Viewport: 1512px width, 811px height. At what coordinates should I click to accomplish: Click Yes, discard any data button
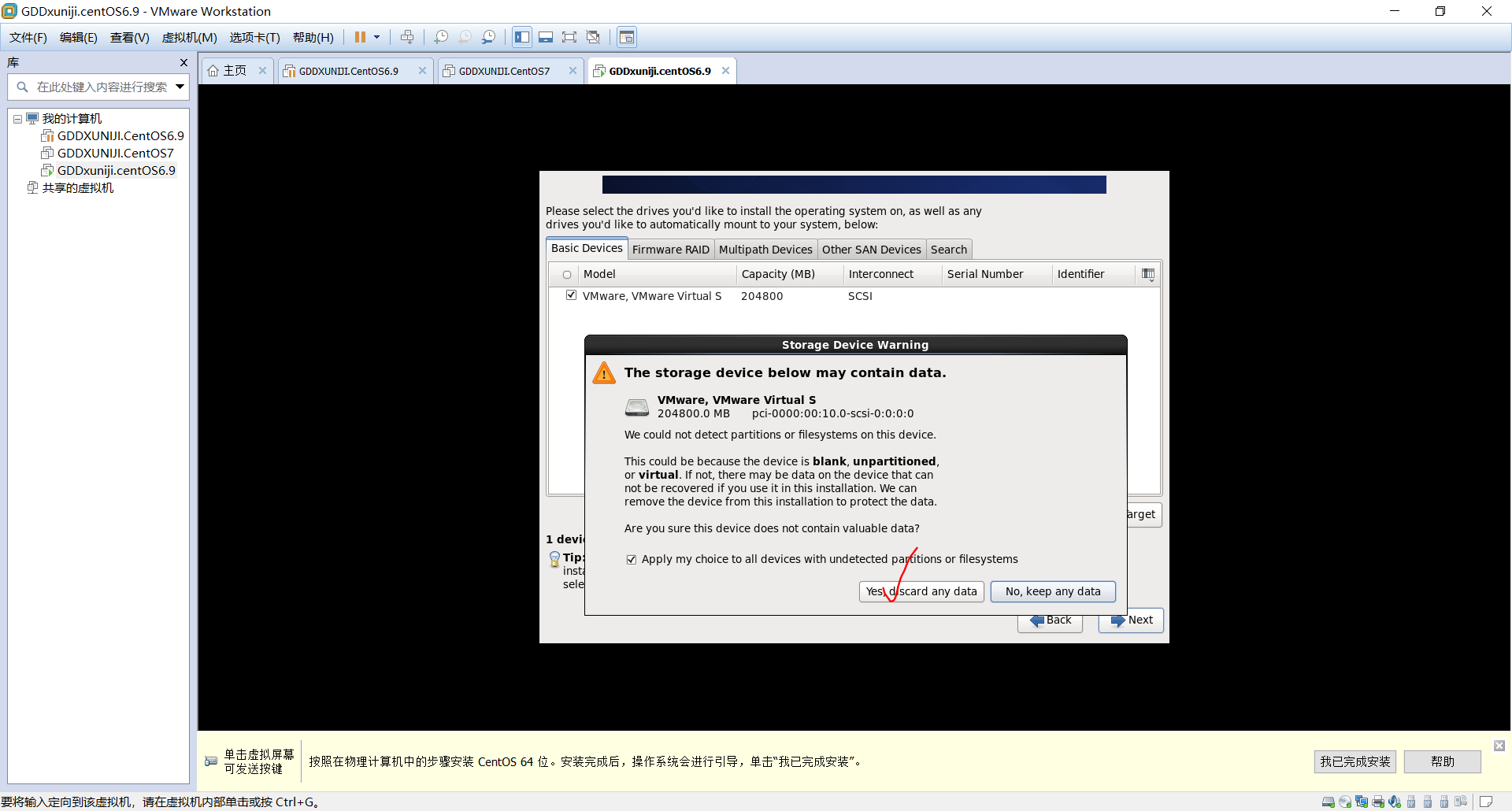pos(921,591)
